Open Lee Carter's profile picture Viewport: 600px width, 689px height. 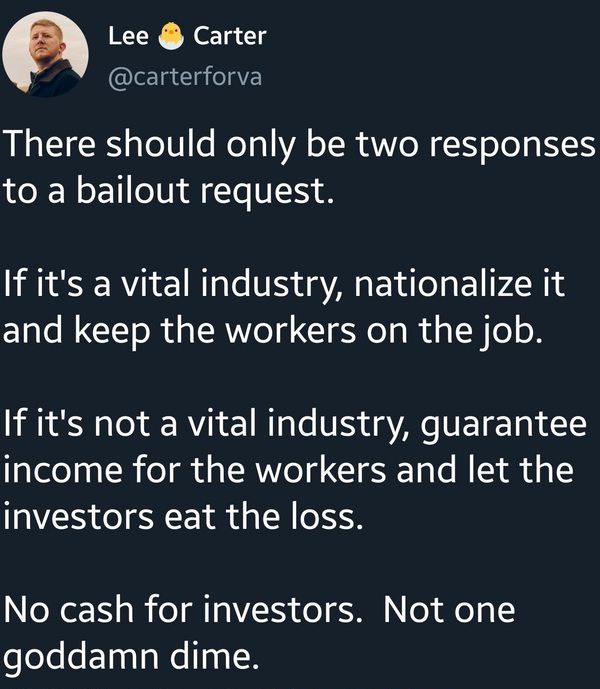[x=45, y=54]
